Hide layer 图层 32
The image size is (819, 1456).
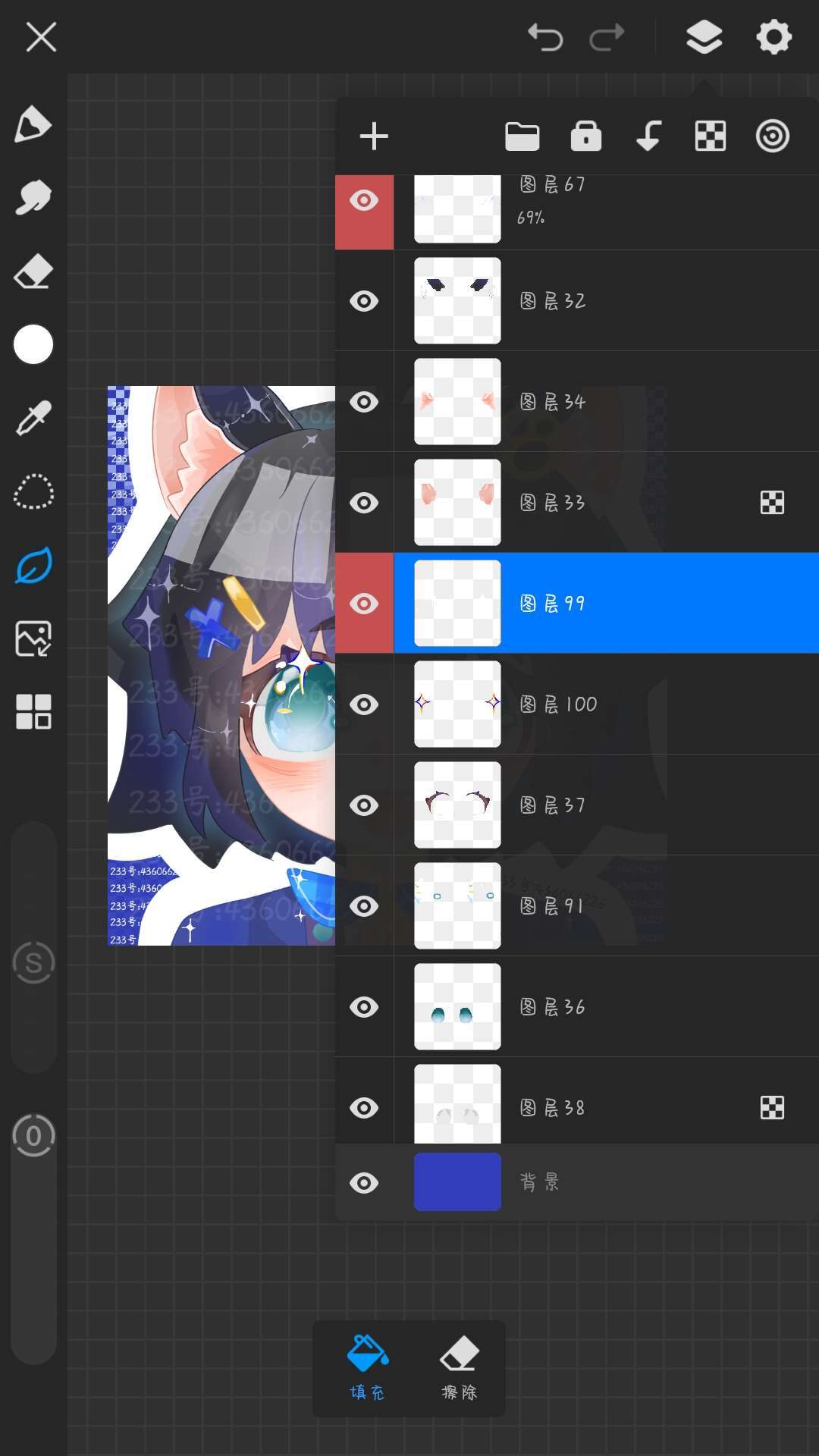pos(364,301)
